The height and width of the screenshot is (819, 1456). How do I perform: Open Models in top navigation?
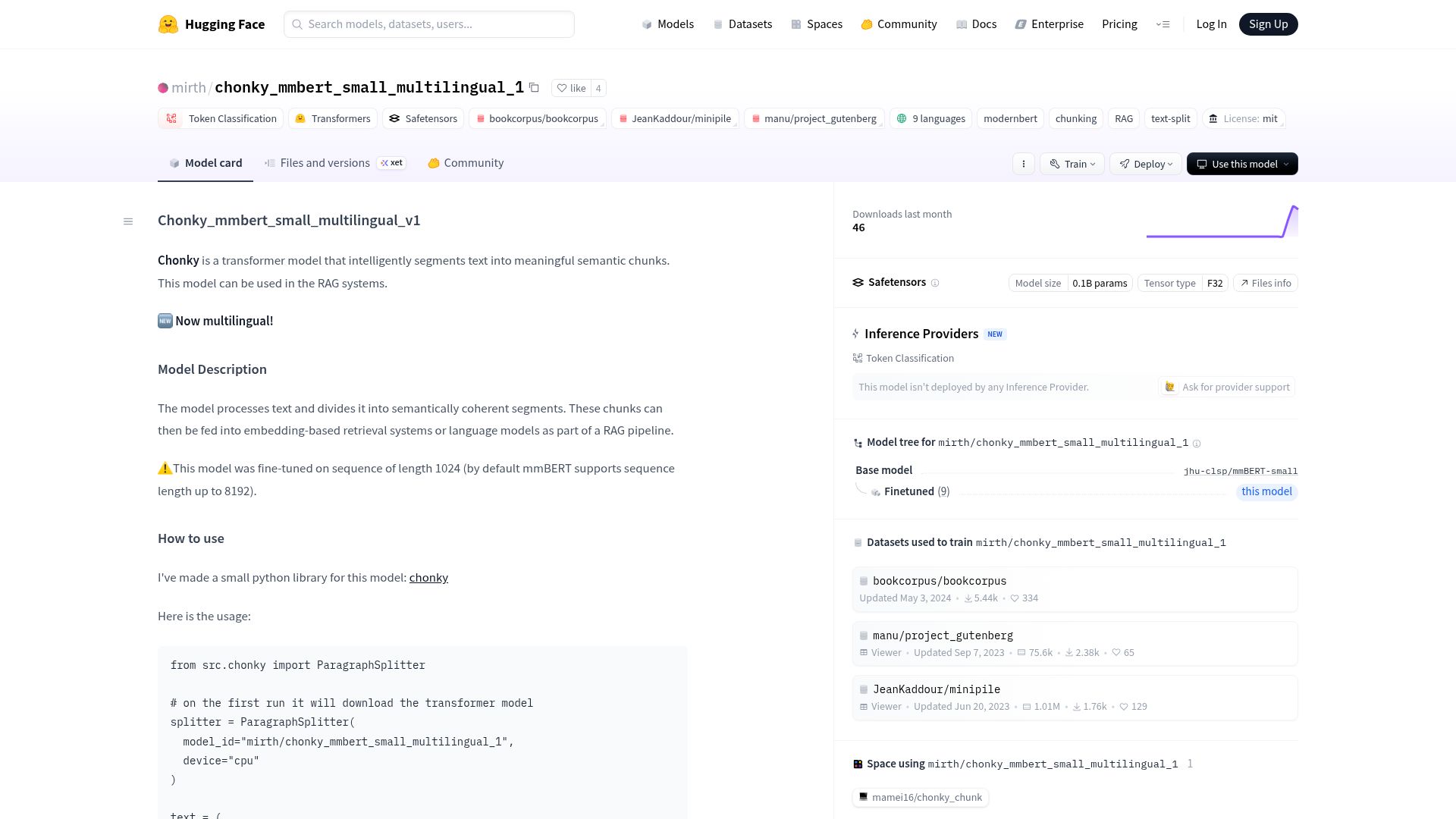tap(667, 24)
